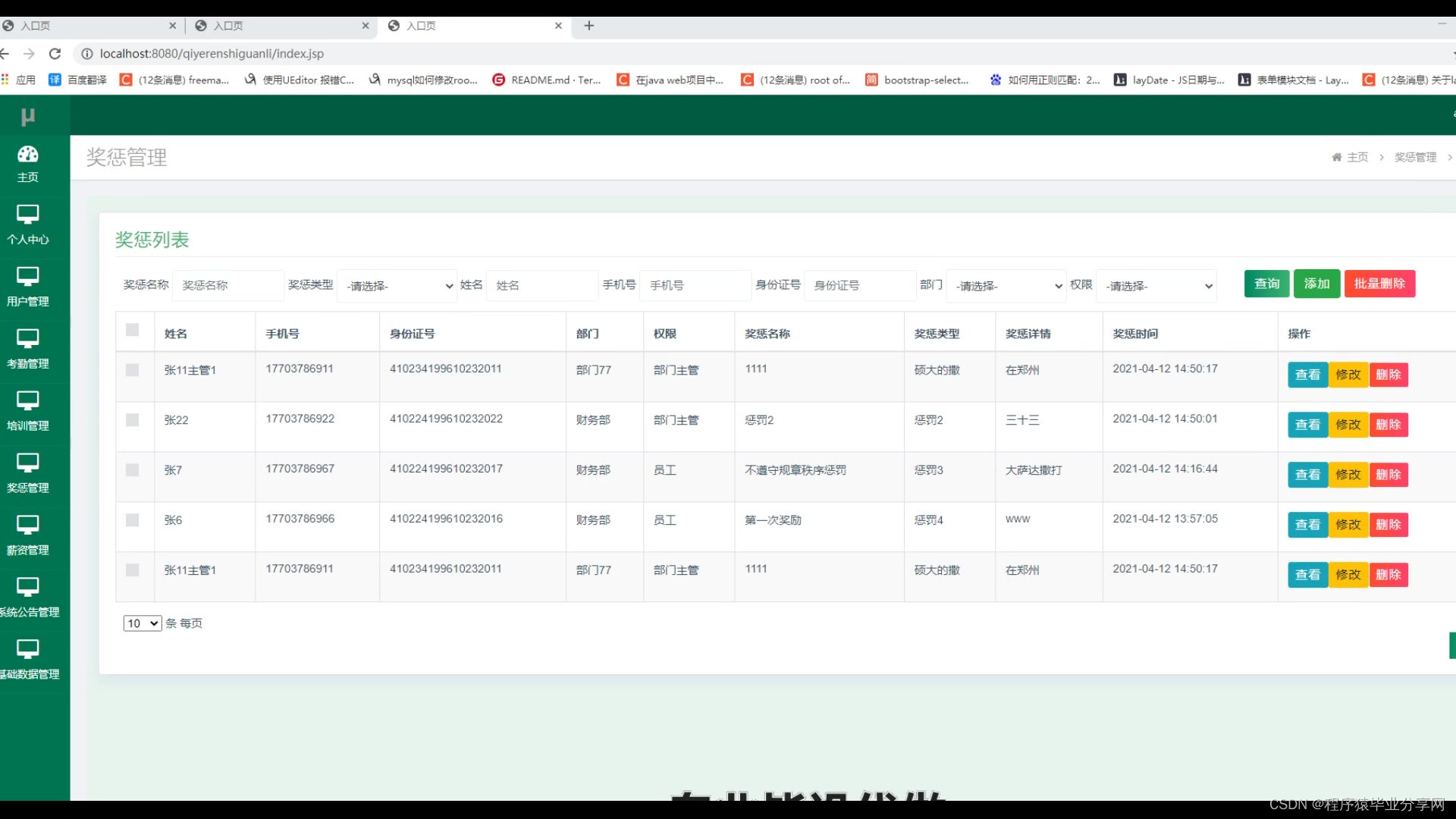Expand the 部门 dropdown filter
This screenshot has height=819, width=1456.
1006,286
